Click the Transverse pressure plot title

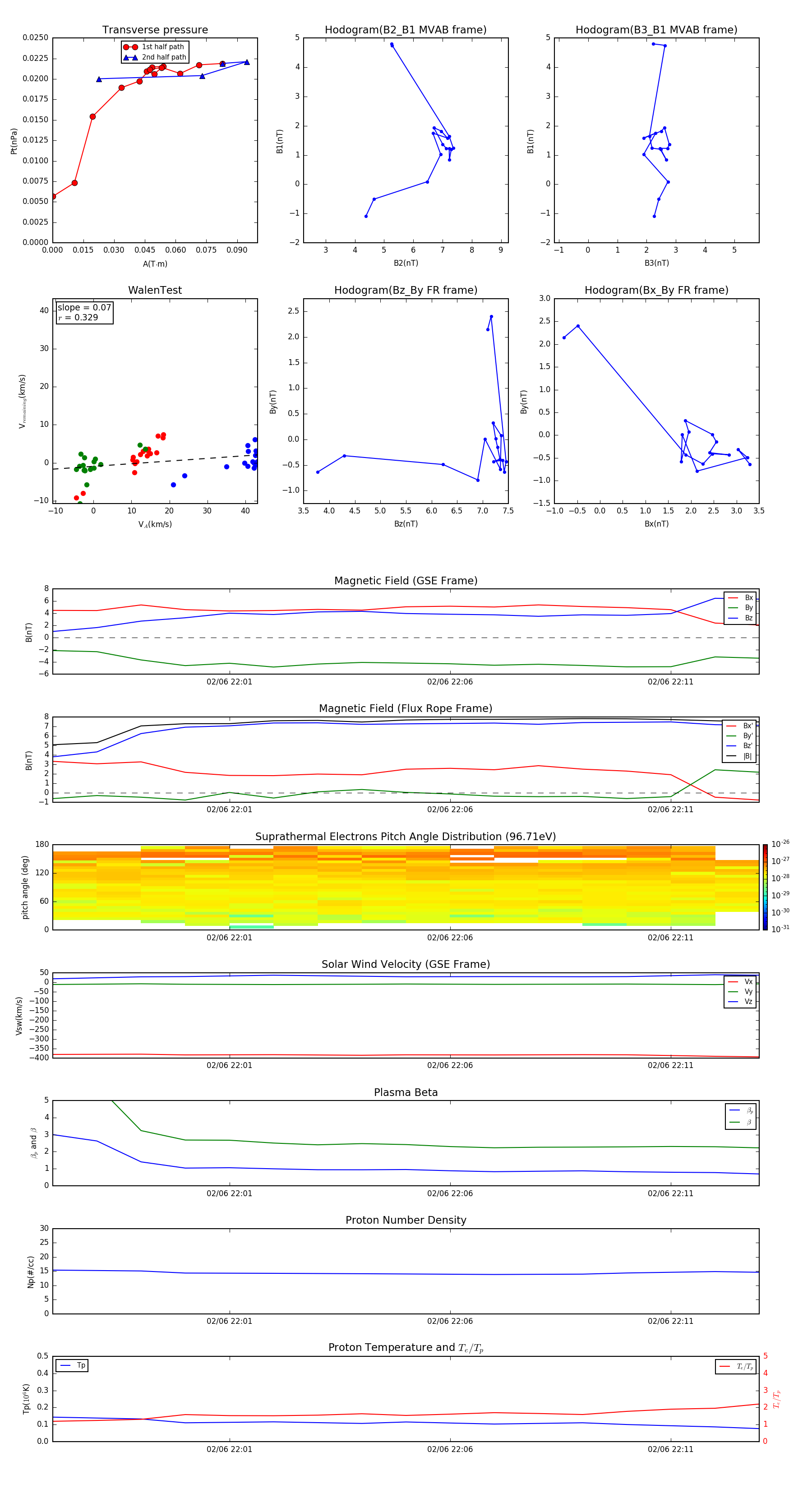point(155,30)
